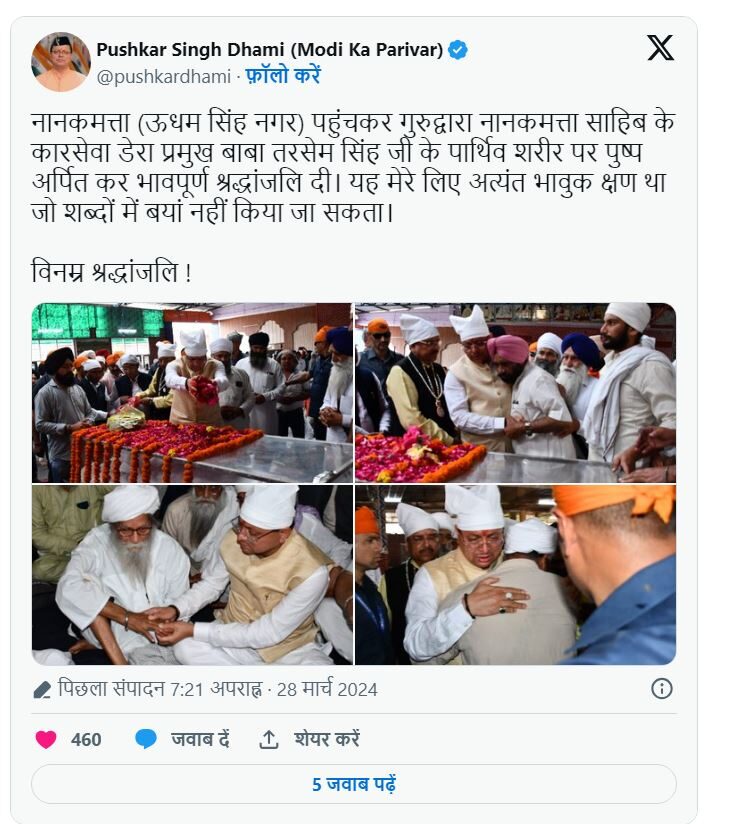Click Pushkar Singh Dhami display name
This screenshot has height=824, width=744.
[x=270, y=50]
